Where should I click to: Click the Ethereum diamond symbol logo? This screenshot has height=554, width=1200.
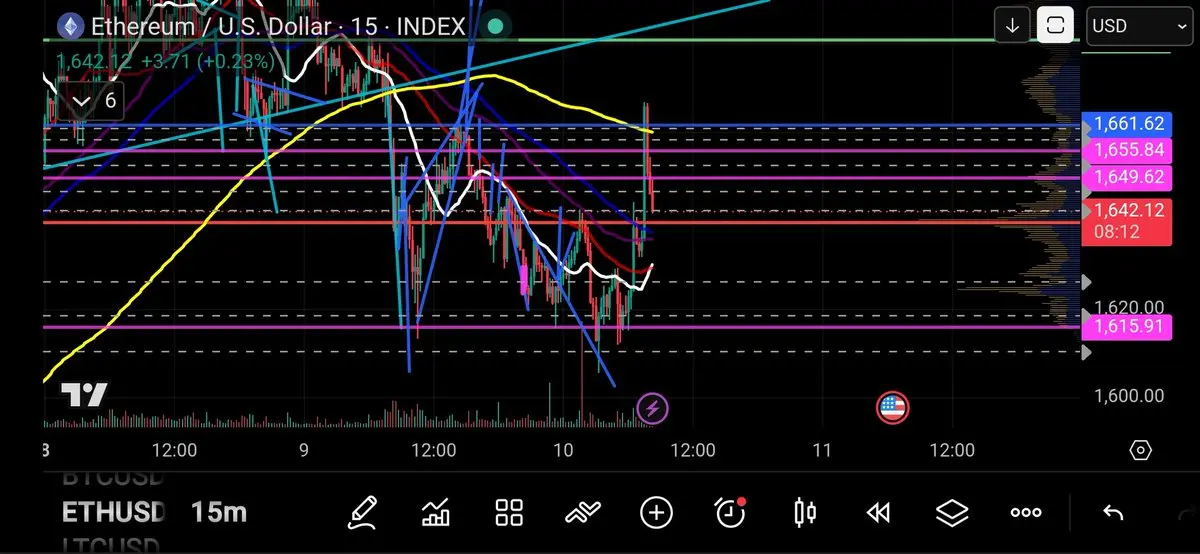(x=70, y=26)
